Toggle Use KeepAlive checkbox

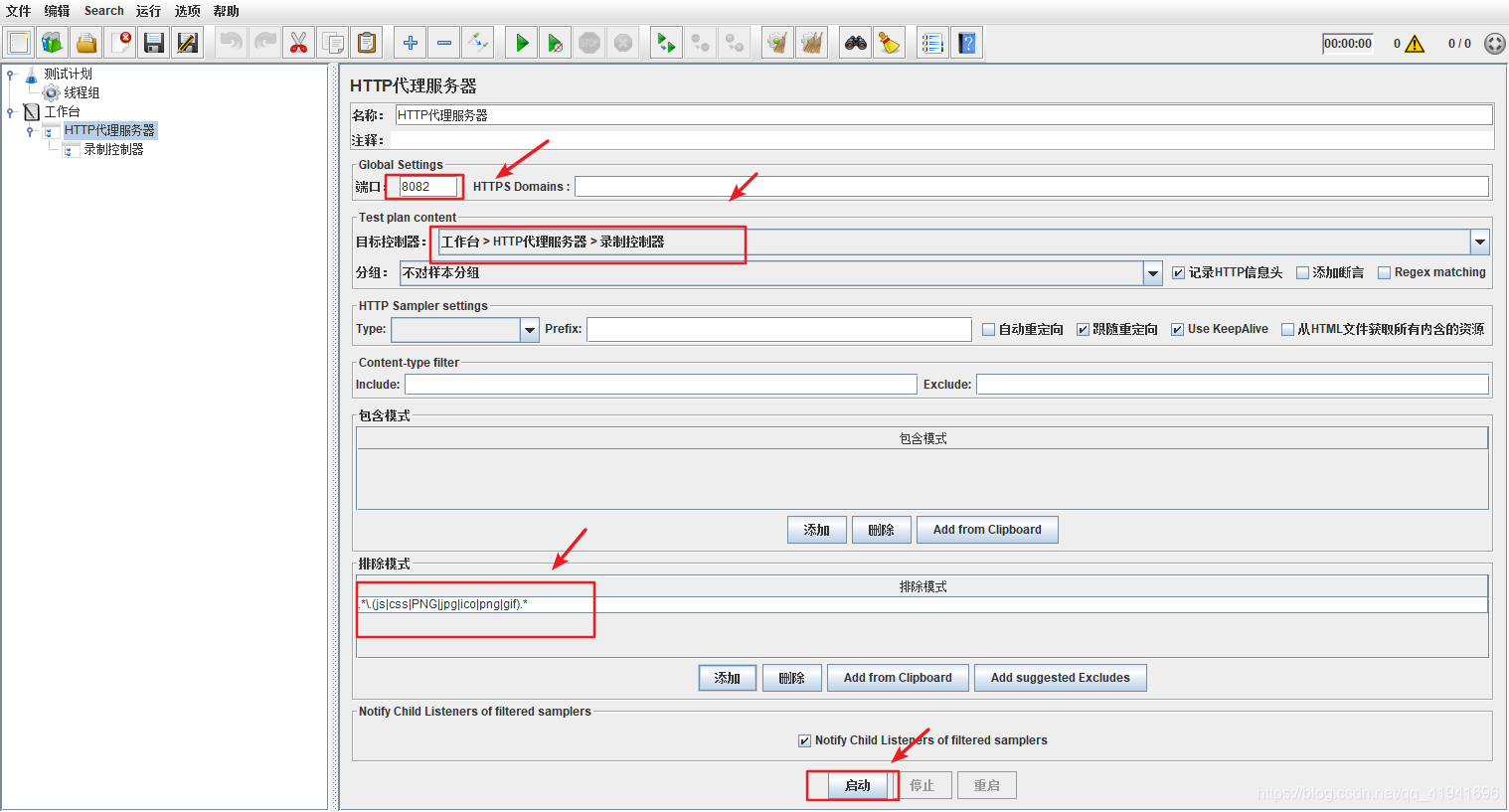point(1177,330)
